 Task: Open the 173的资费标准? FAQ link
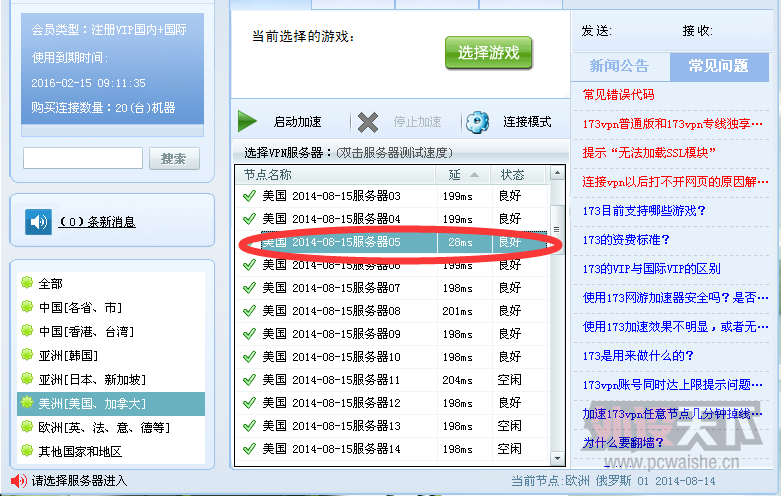click(x=626, y=240)
